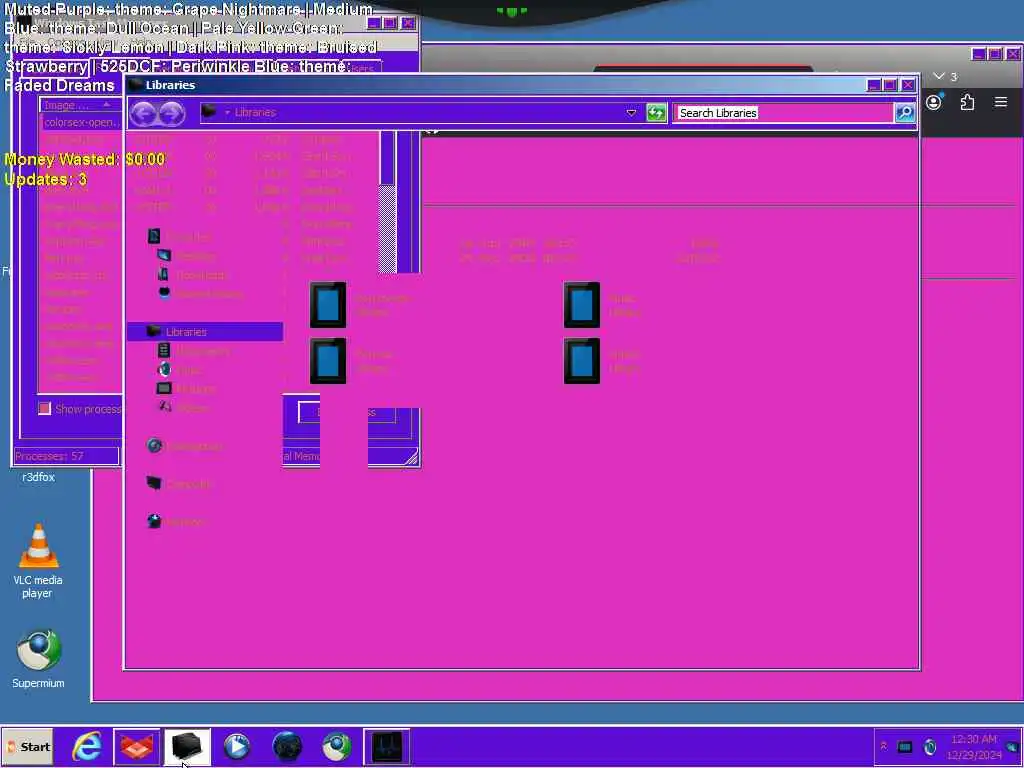Open browser account profile icon
The height and width of the screenshot is (768, 1024).
coord(934,102)
